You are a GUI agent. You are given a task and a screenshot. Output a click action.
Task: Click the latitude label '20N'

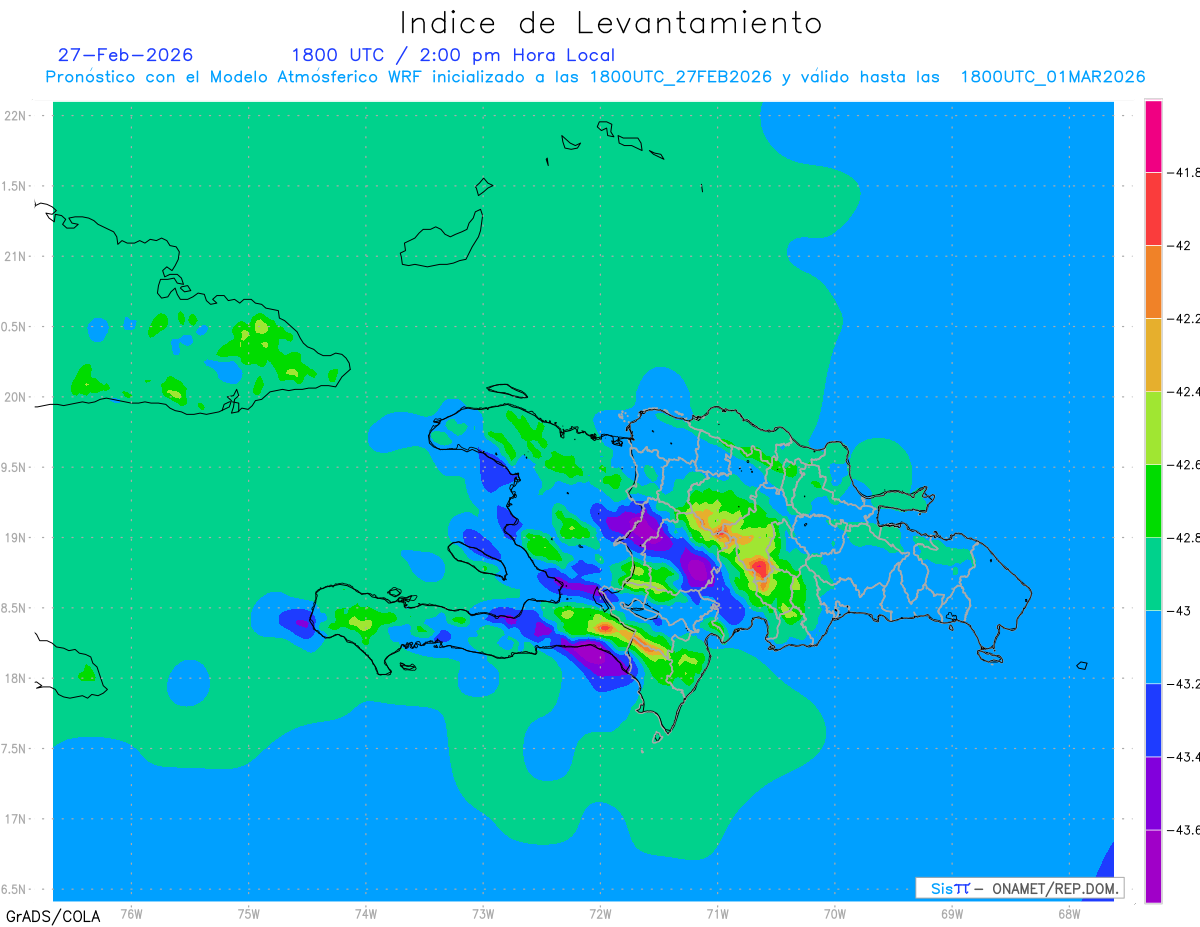coord(16,397)
